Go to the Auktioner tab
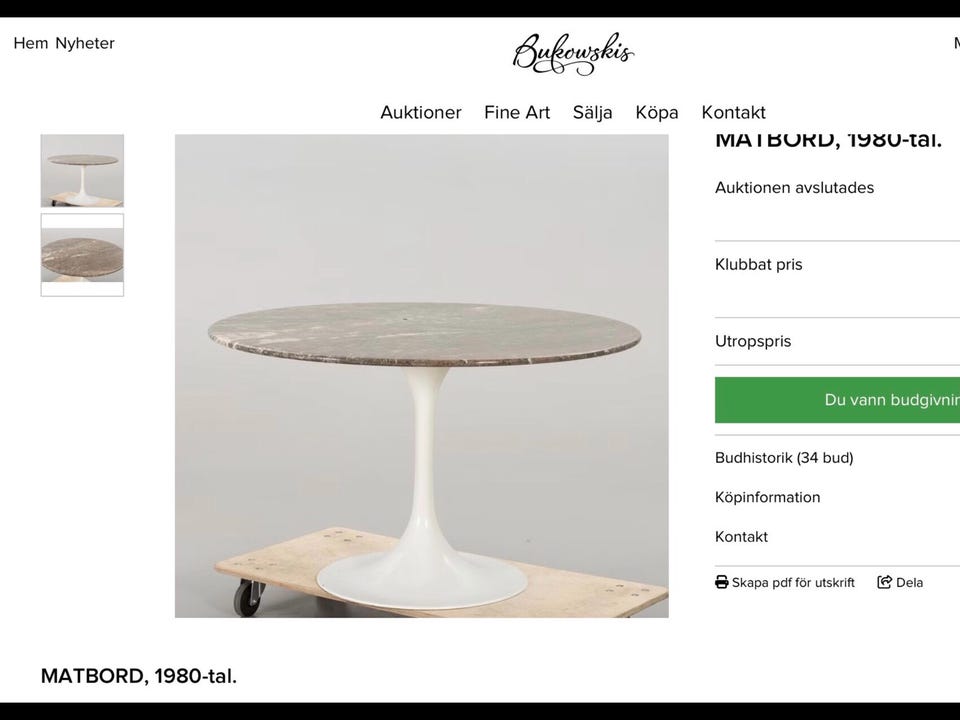Viewport: 960px width, 720px height. (x=420, y=112)
